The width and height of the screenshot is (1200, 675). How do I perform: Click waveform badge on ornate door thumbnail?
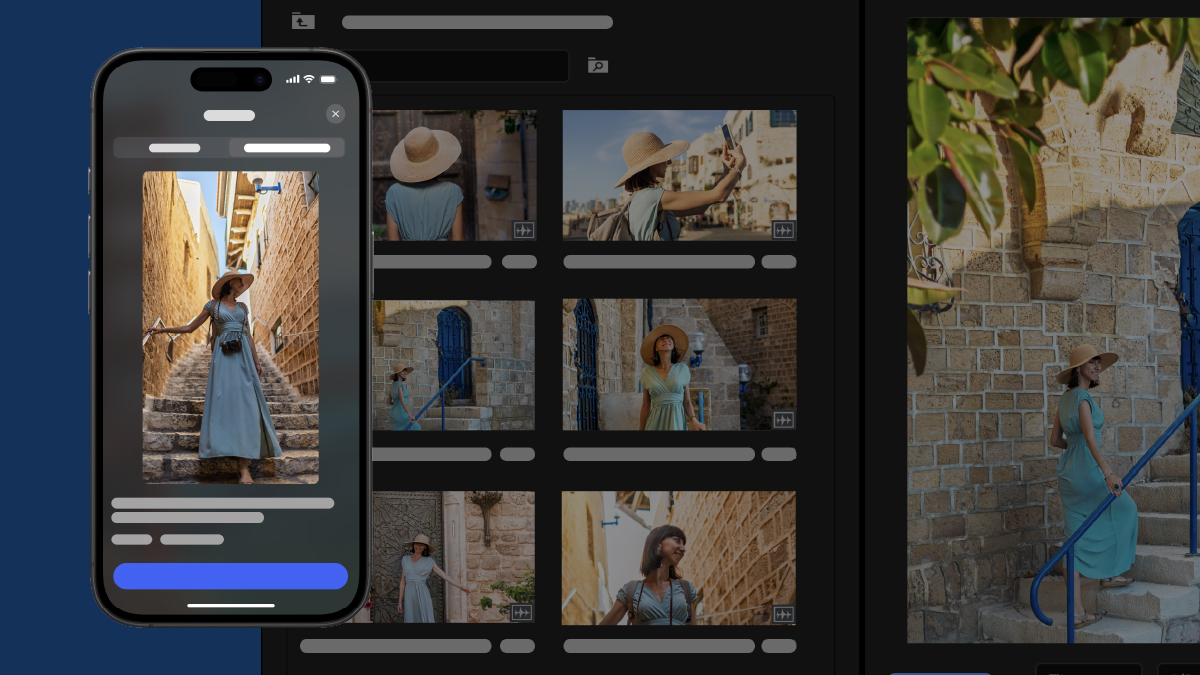click(x=521, y=612)
